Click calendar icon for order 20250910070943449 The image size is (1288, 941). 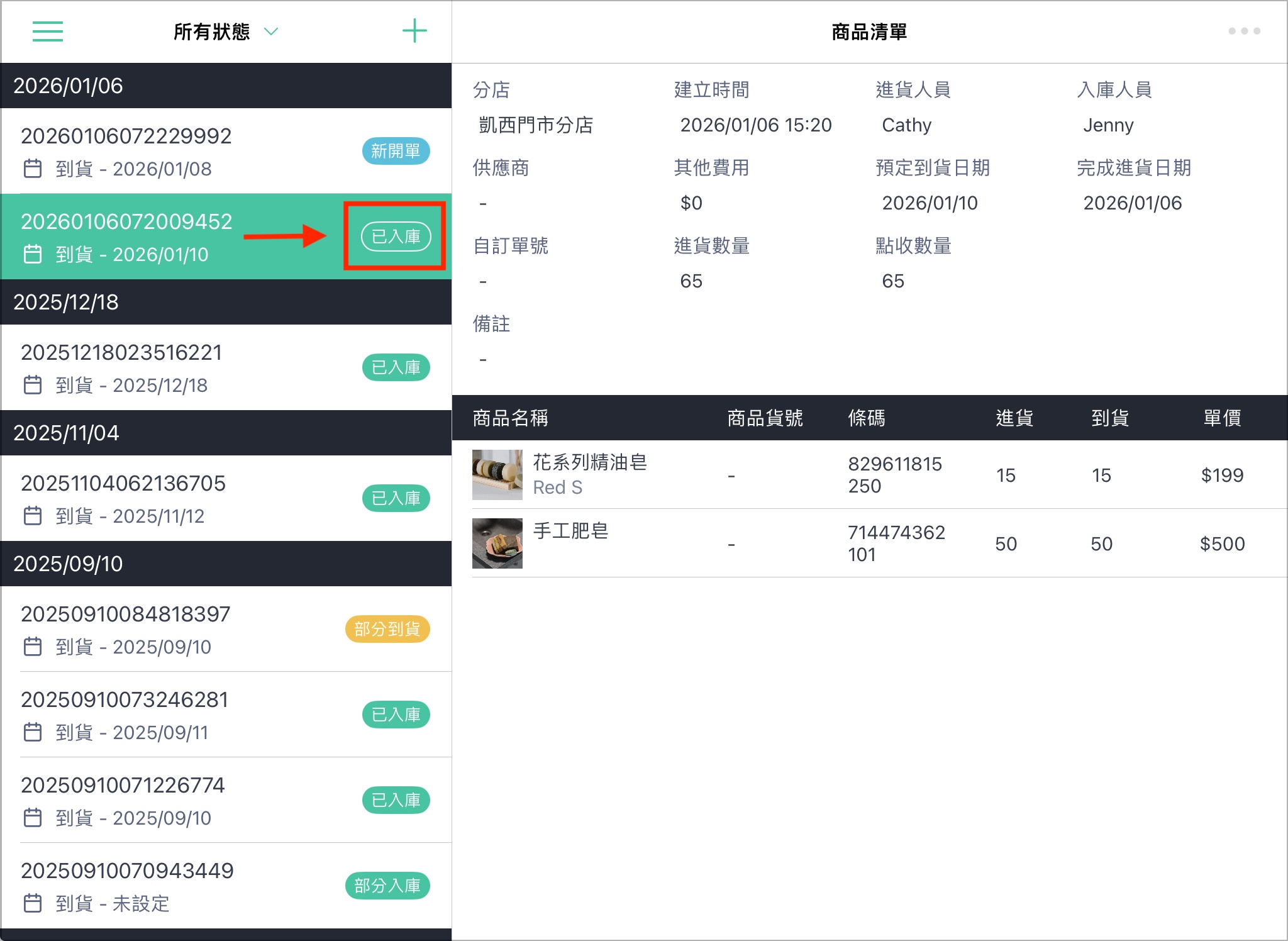click(33, 903)
